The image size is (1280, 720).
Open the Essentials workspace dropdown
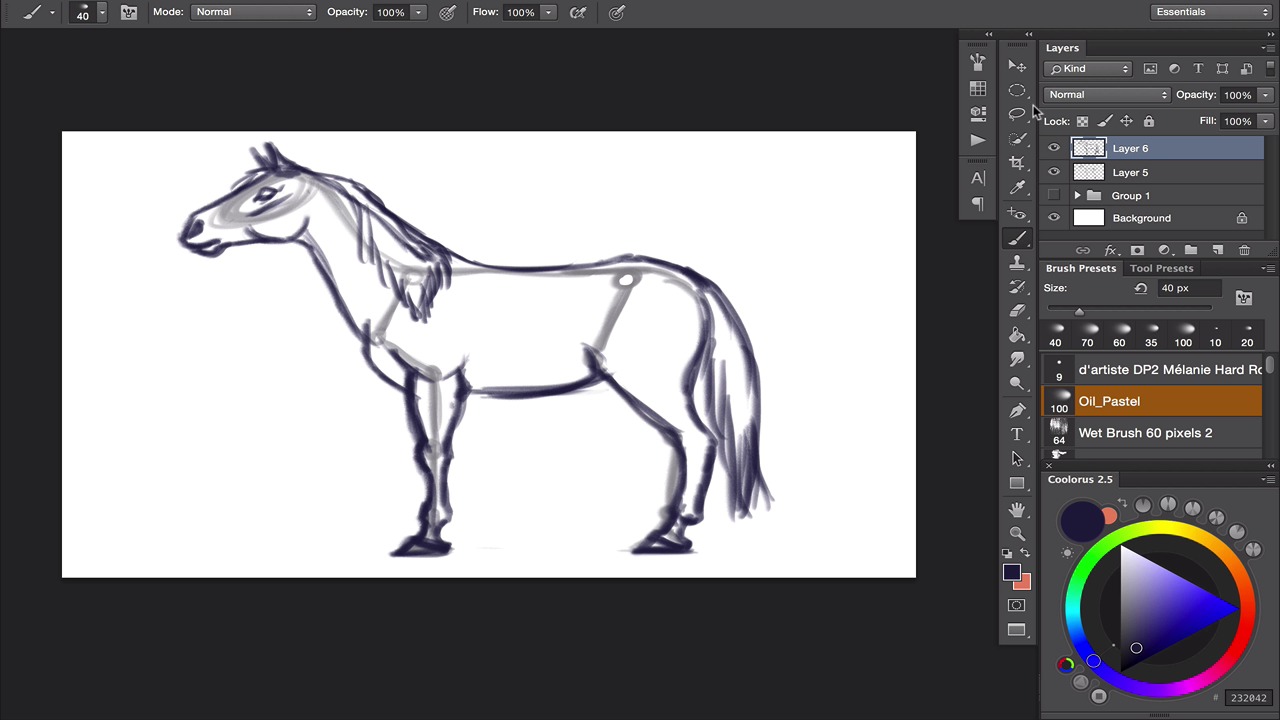[x=1210, y=12]
